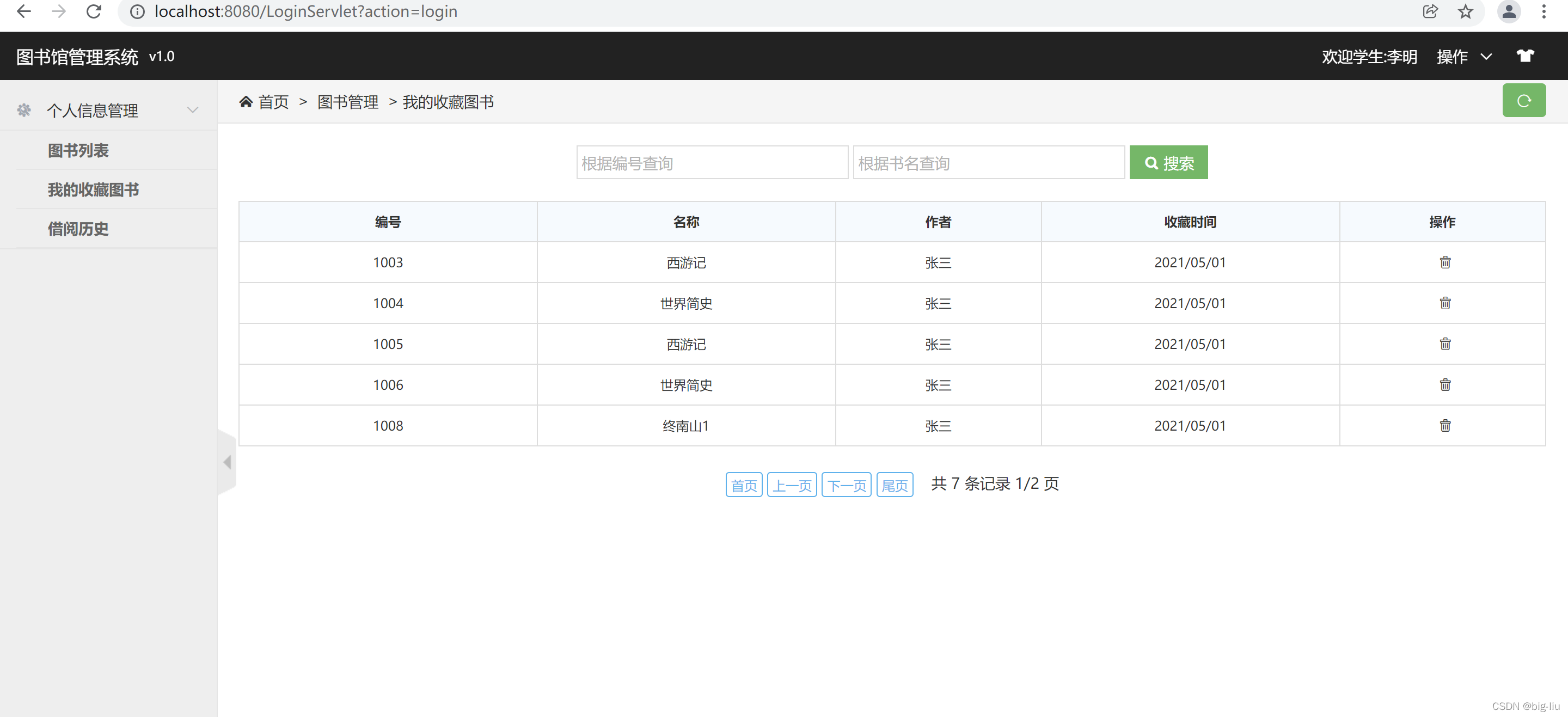Click 首页 in breadcrumb
This screenshot has height=717, width=1568.
pyautogui.click(x=274, y=102)
